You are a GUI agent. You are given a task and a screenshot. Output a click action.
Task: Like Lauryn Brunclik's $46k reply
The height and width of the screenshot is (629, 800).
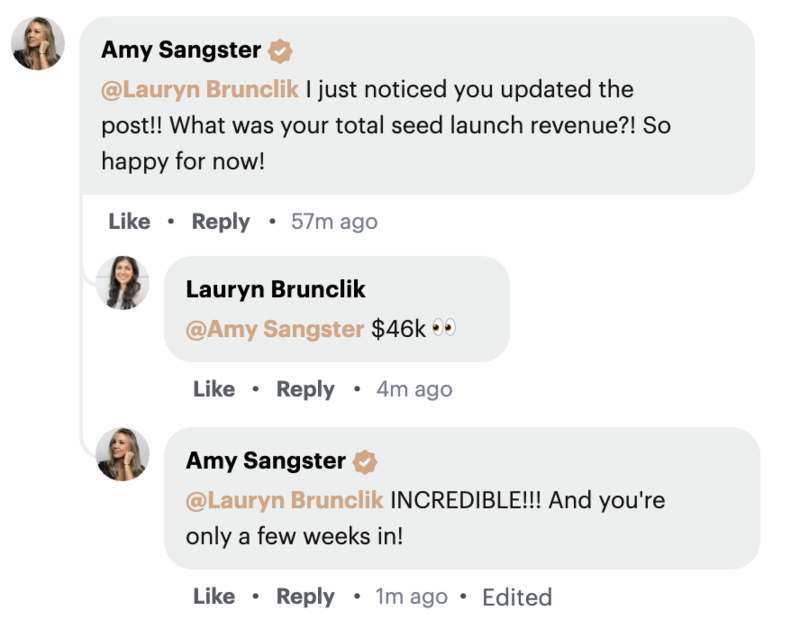[x=214, y=389]
